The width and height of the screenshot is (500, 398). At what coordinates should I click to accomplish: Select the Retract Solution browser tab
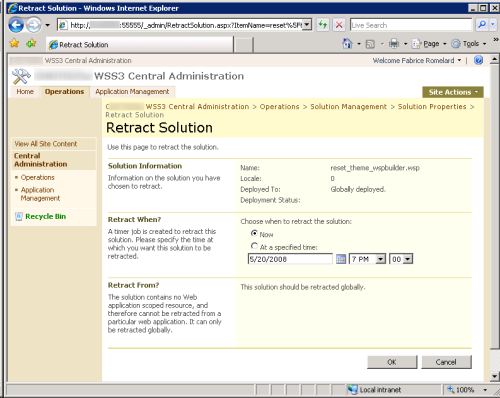tap(139, 45)
